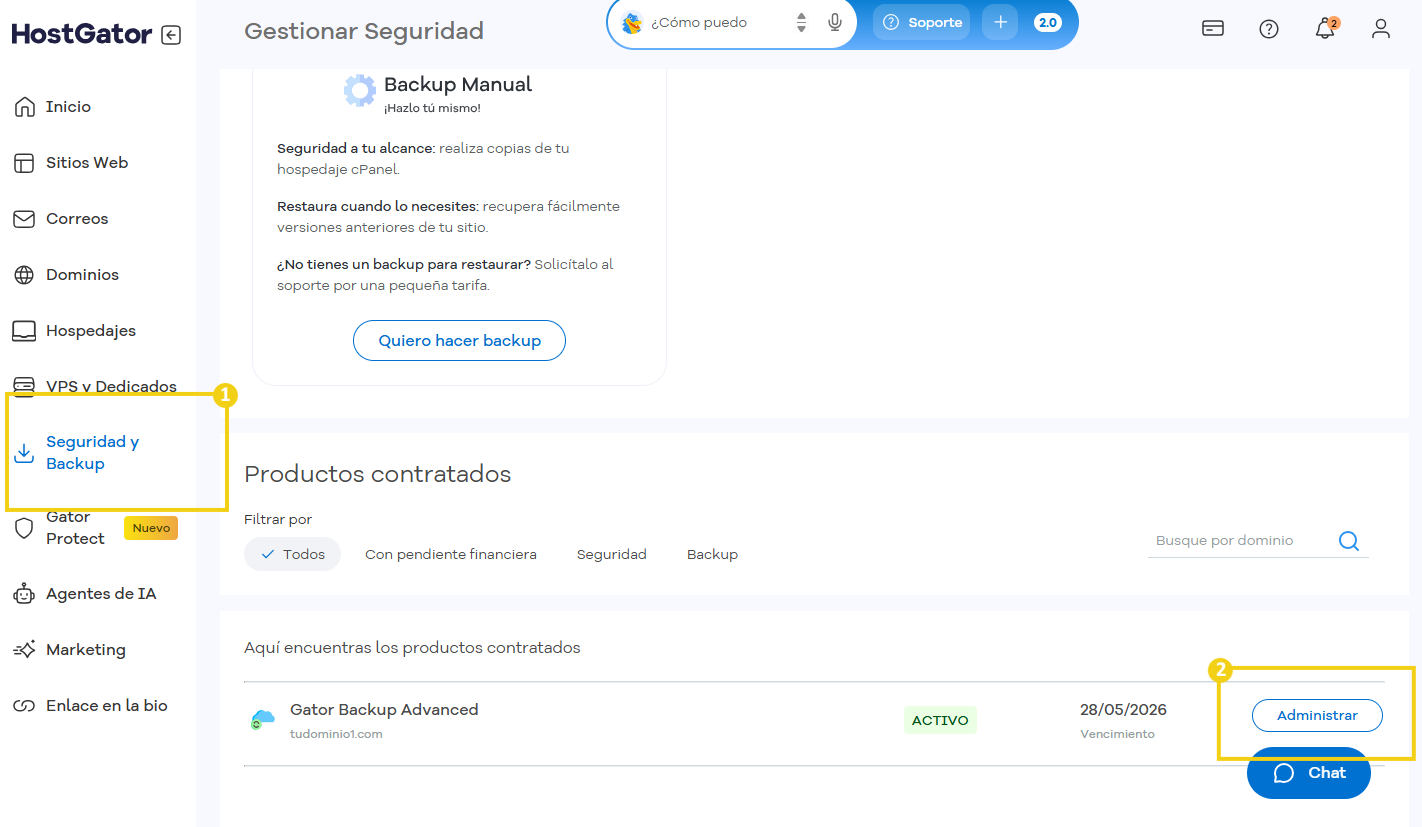Collapse the sidebar with the arrow icon

(171, 35)
